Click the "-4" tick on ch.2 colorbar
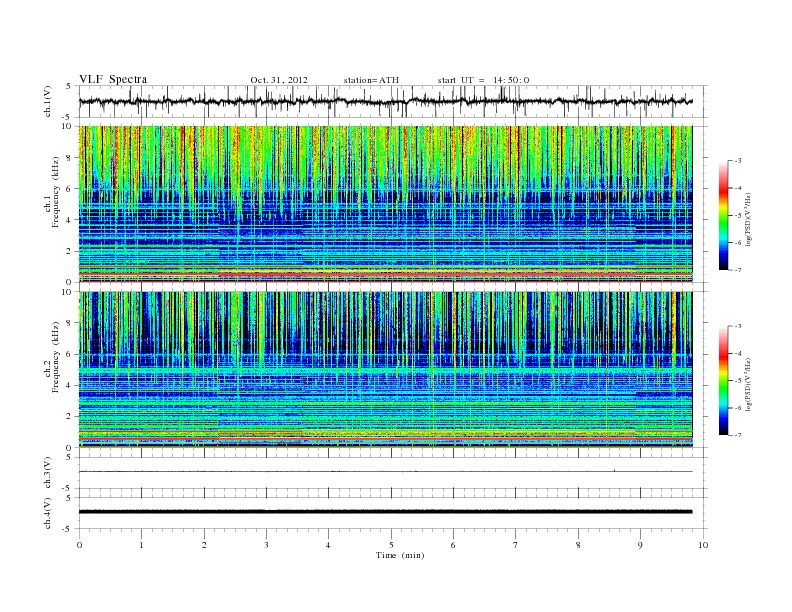The height and width of the screenshot is (612, 792). point(738,353)
